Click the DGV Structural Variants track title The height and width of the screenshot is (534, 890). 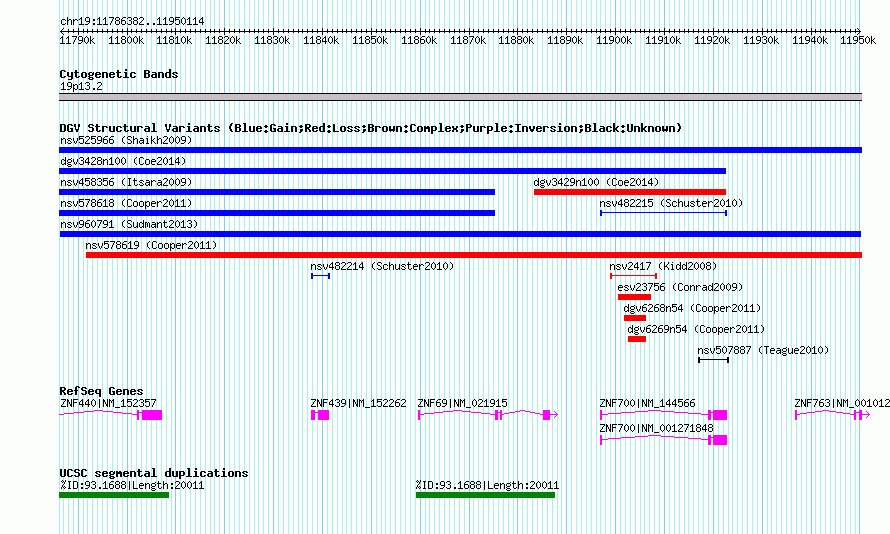370,128
